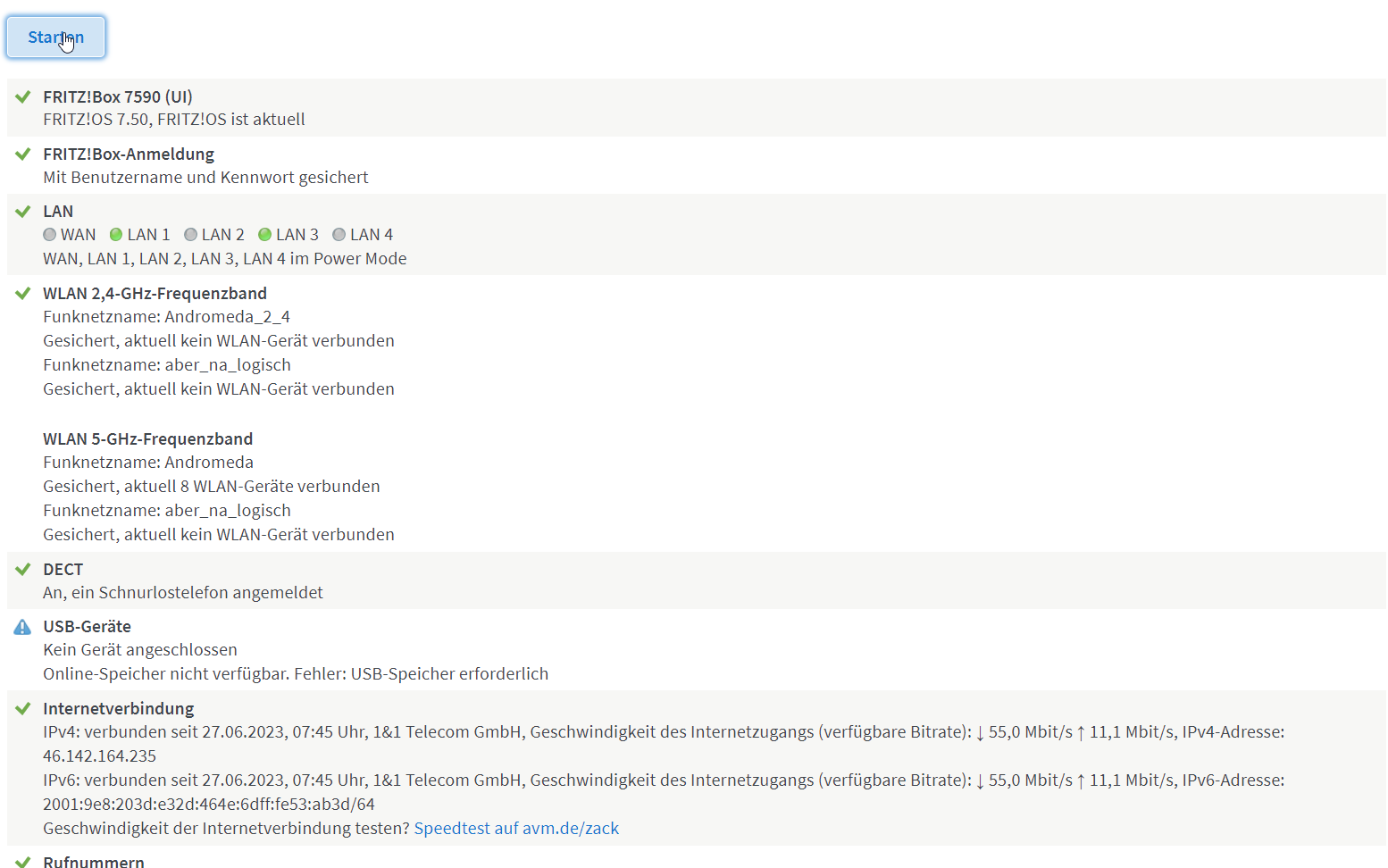Click the checkmark icon beside LAN heading
Image resolution: width=1388 pixels, height=868 pixels.
pyautogui.click(x=23, y=212)
